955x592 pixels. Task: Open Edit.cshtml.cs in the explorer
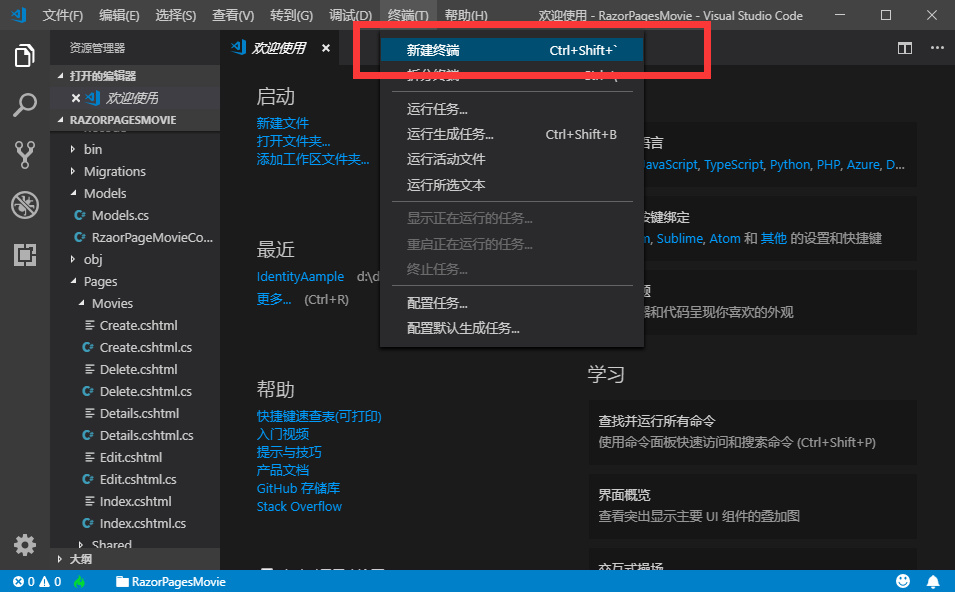(x=138, y=479)
